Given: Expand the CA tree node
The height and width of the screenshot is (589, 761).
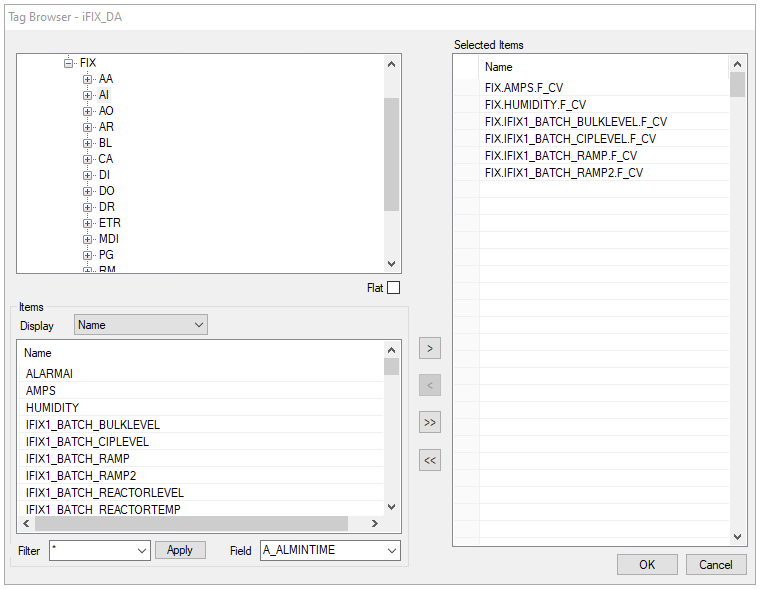Looking at the screenshot, I should click(87, 159).
